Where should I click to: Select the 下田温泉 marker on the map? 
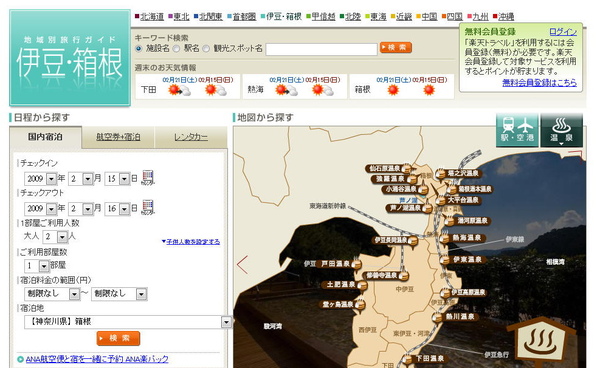426,359
